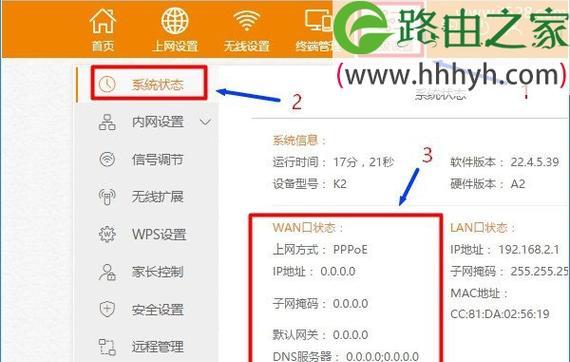Image resolution: width=570 pixels, height=362 pixels.
Task: Click the LAN subnet mask 255.255.25x value
Action: click(540, 272)
